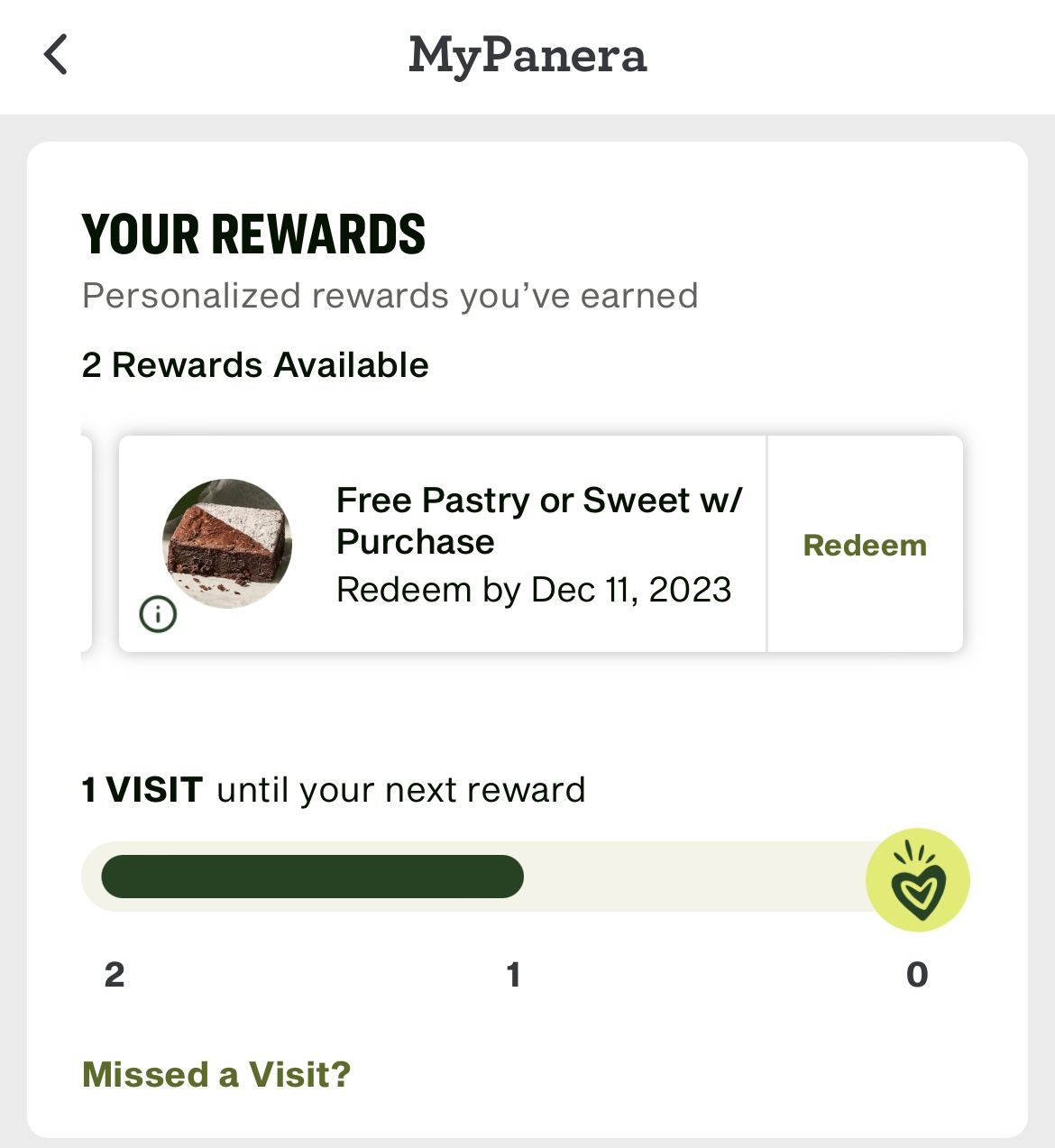Viewport: 1055px width, 1148px height.
Task: Click the MyPanera page title
Action: point(527,55)
